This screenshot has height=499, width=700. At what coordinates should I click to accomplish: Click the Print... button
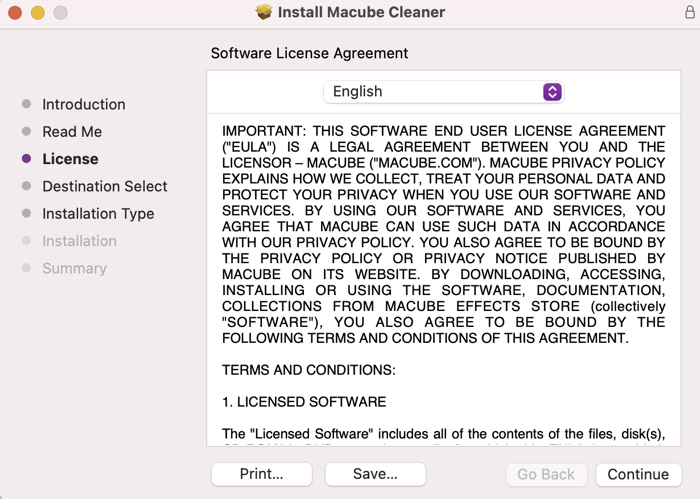coord(262,474)
